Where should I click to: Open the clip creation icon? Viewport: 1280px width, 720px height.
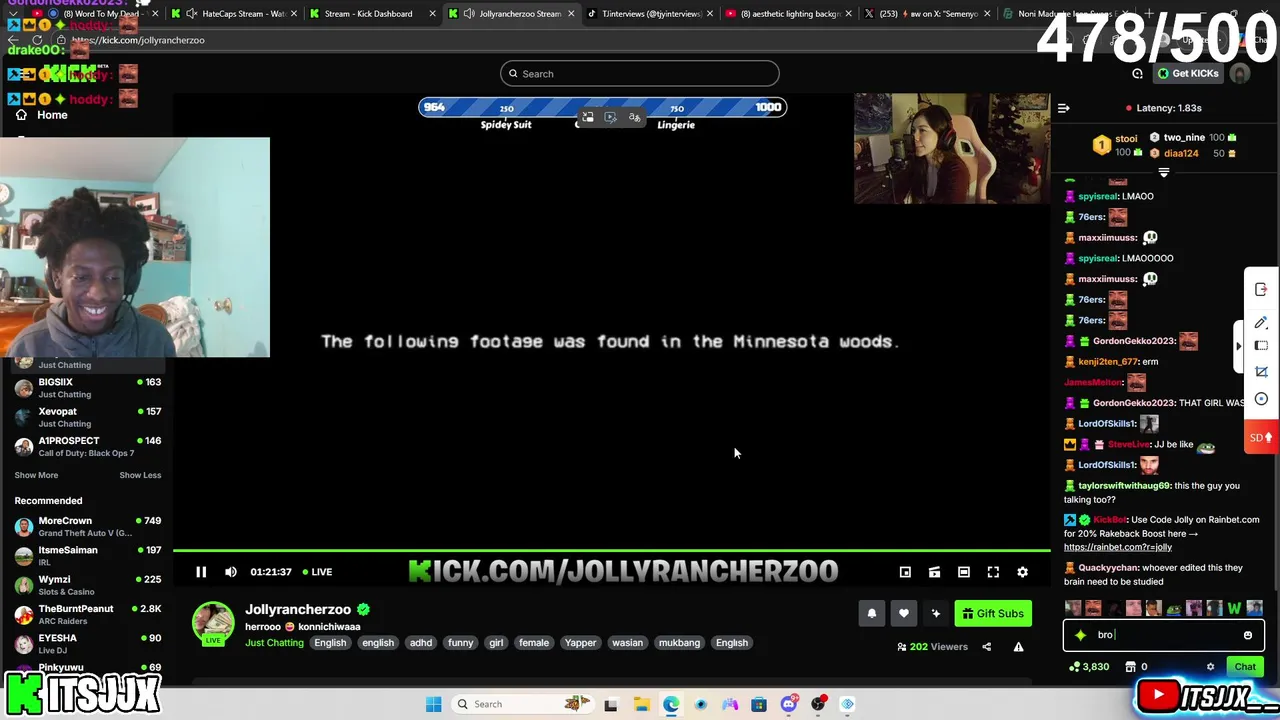pos(934,572)
